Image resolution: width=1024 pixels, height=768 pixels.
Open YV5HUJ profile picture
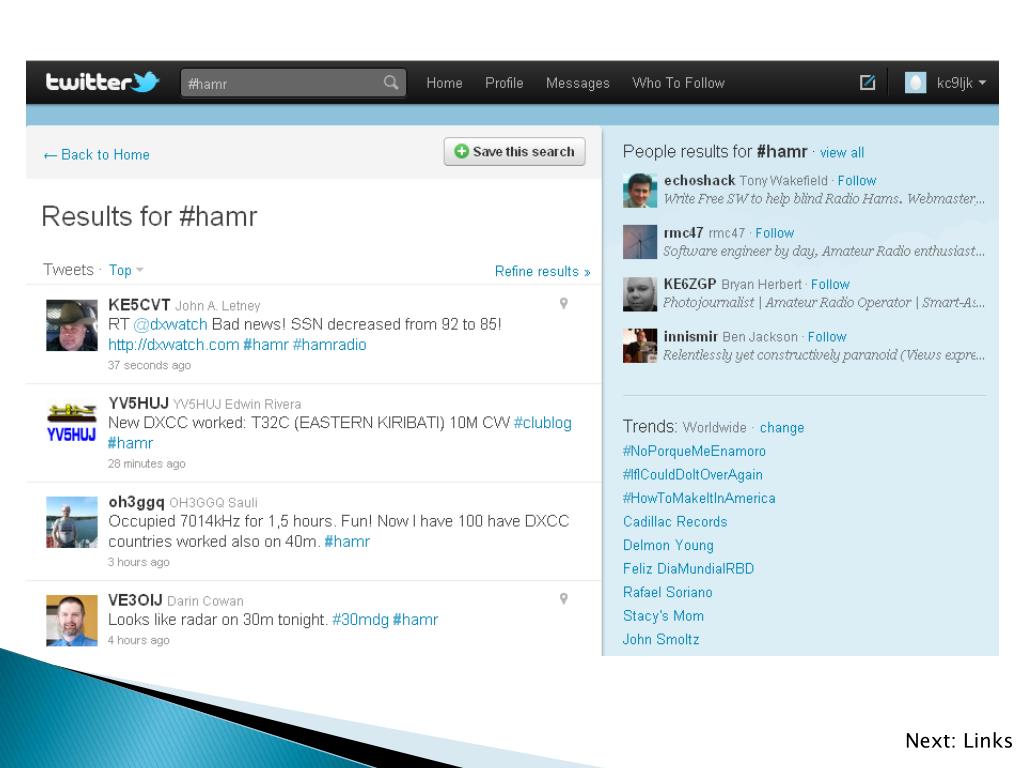tap(72, 424)
